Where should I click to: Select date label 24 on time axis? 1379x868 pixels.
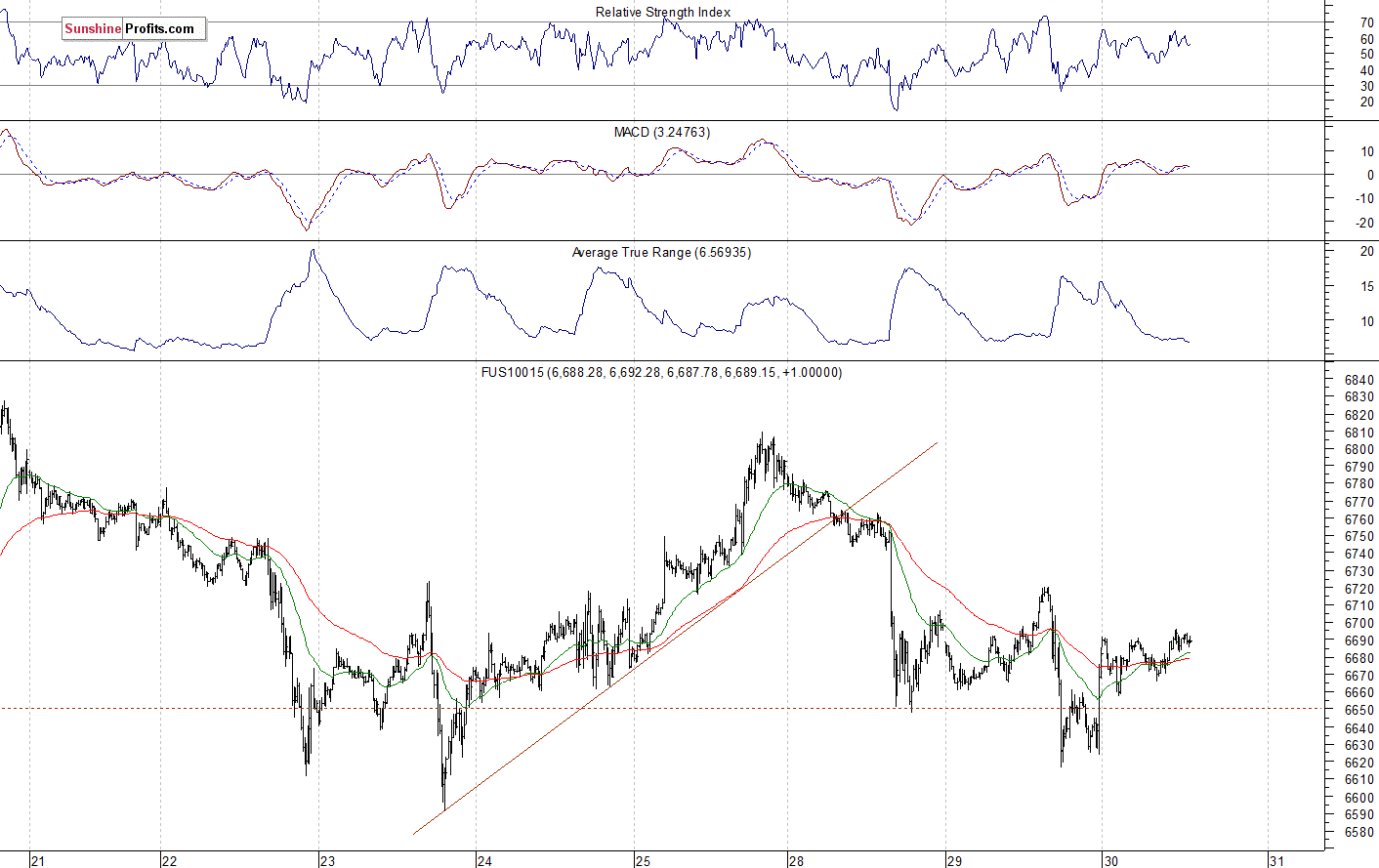pos(484,860)
